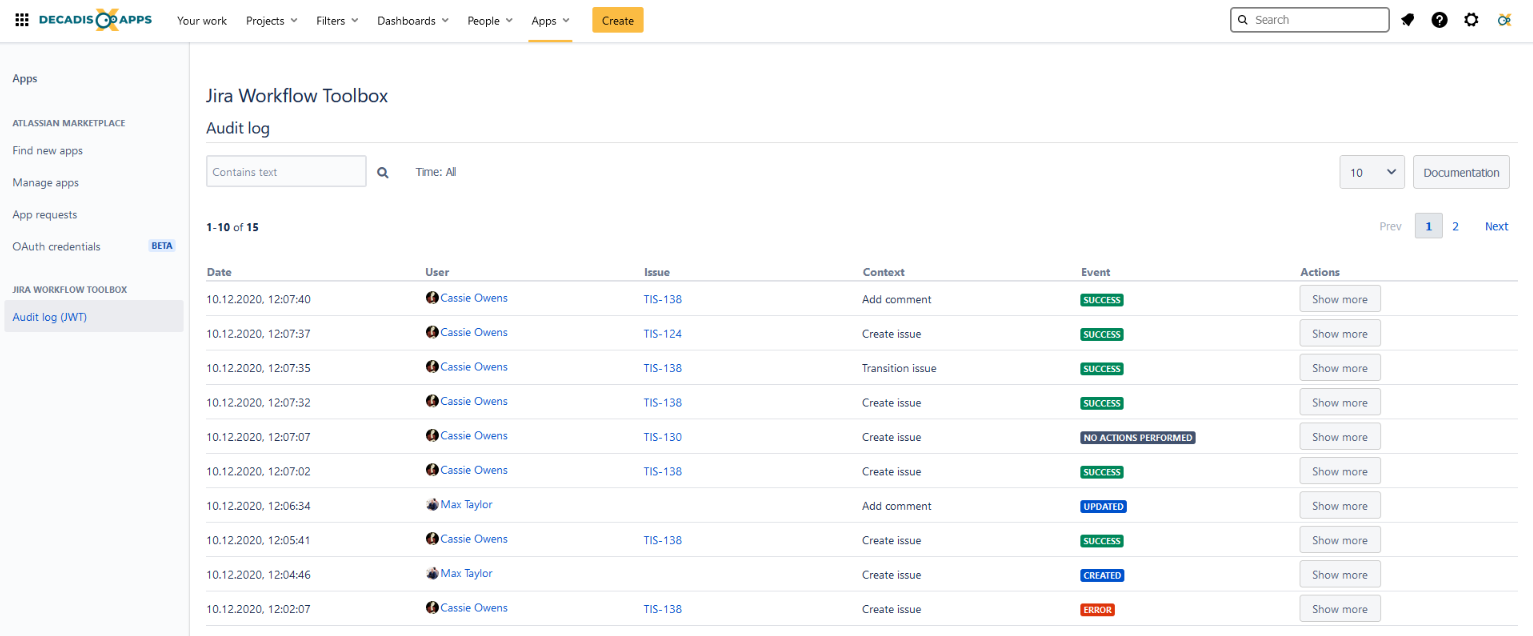This screenshot has height=636, width=1533.
Task: Click Show more for 12:07:40 row
Action: 1340,299
